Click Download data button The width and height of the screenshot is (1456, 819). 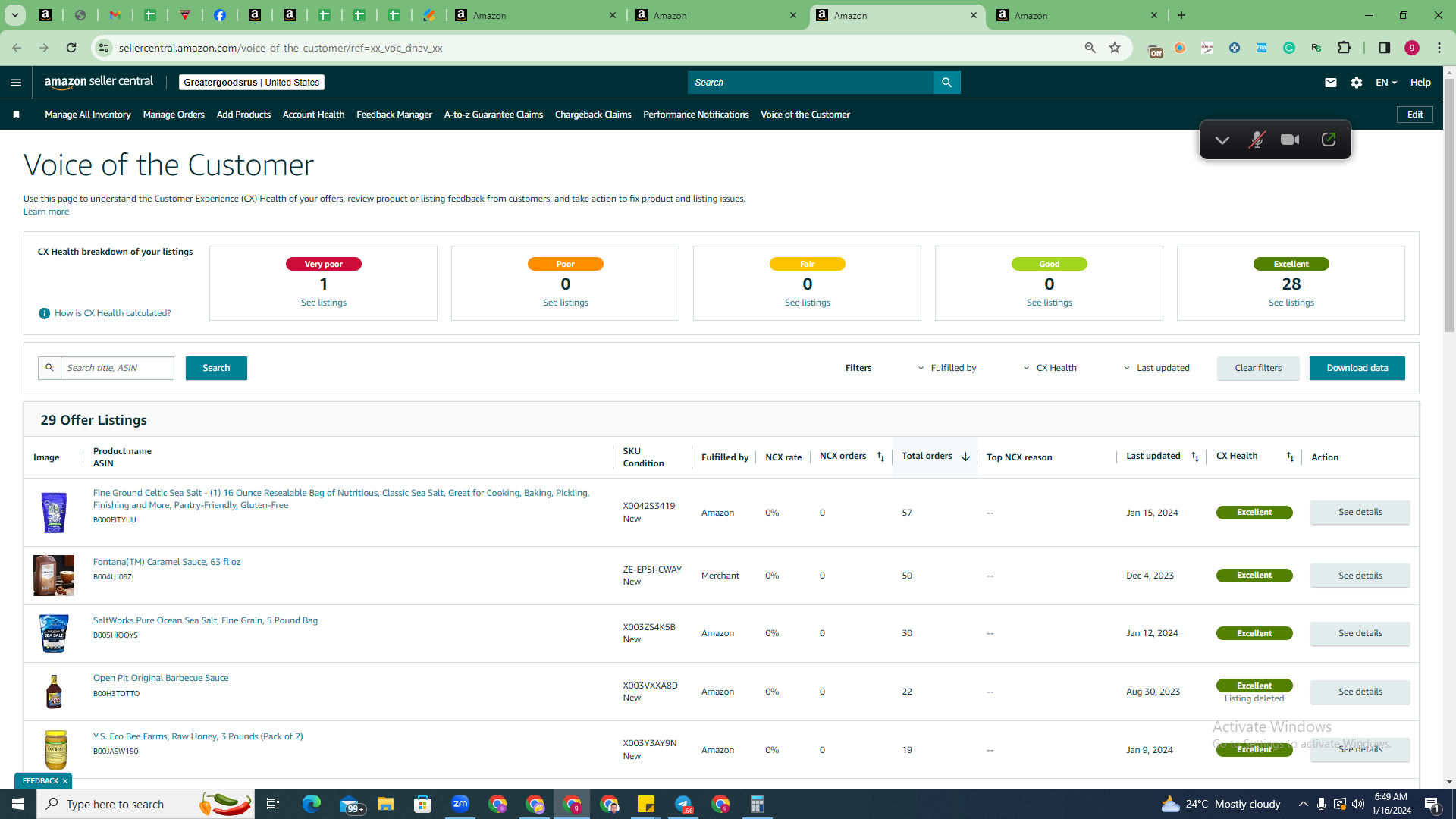[1357, 369]
